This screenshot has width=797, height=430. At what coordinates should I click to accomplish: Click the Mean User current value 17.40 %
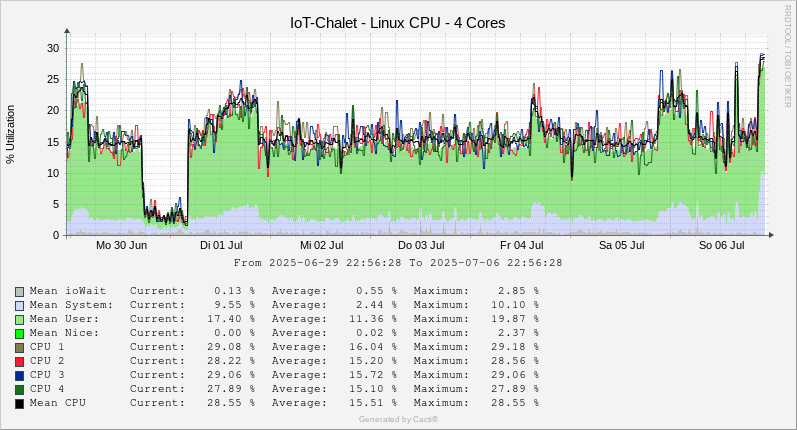[231, 319]
